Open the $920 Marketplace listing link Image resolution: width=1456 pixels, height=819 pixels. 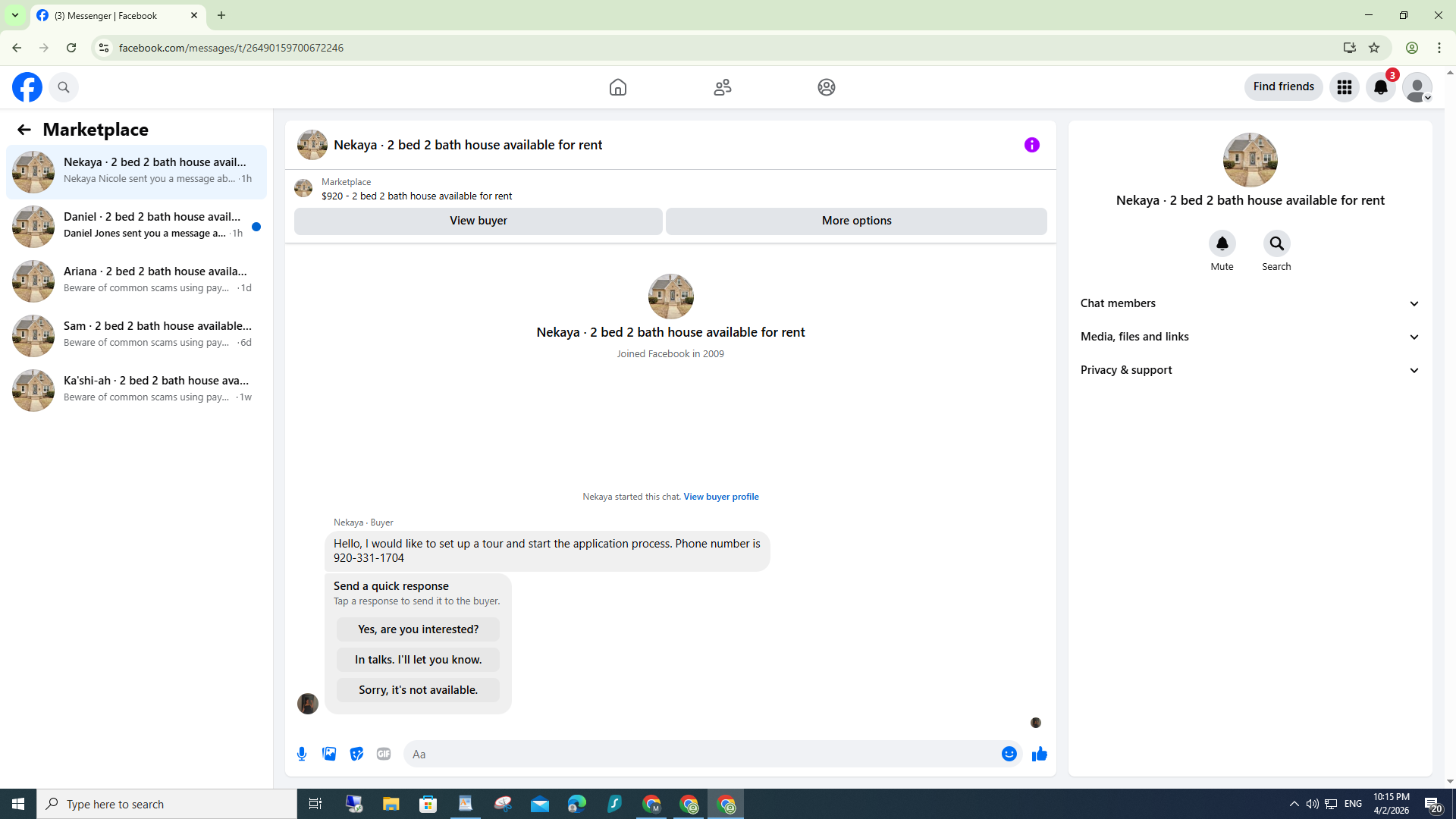(x=416, y=196)
